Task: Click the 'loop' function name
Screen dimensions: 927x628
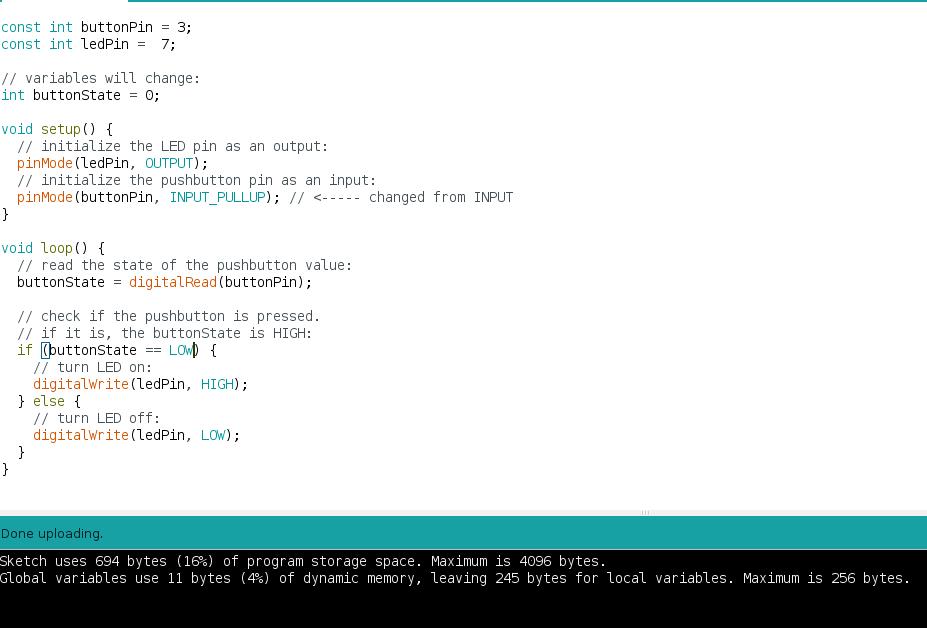Action: (56, 248)
